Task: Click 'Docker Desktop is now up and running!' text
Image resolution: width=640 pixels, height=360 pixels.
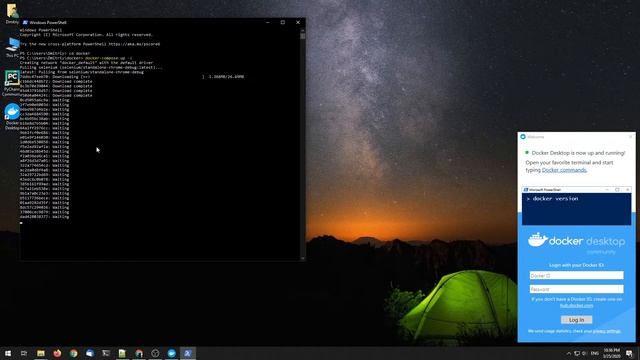Action: point(578,153)
